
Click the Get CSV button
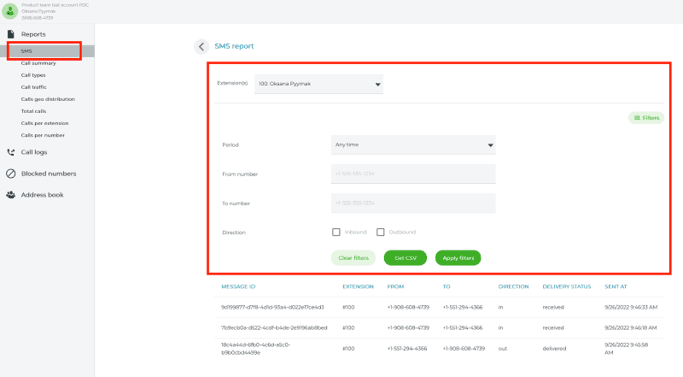pos(406,258)
